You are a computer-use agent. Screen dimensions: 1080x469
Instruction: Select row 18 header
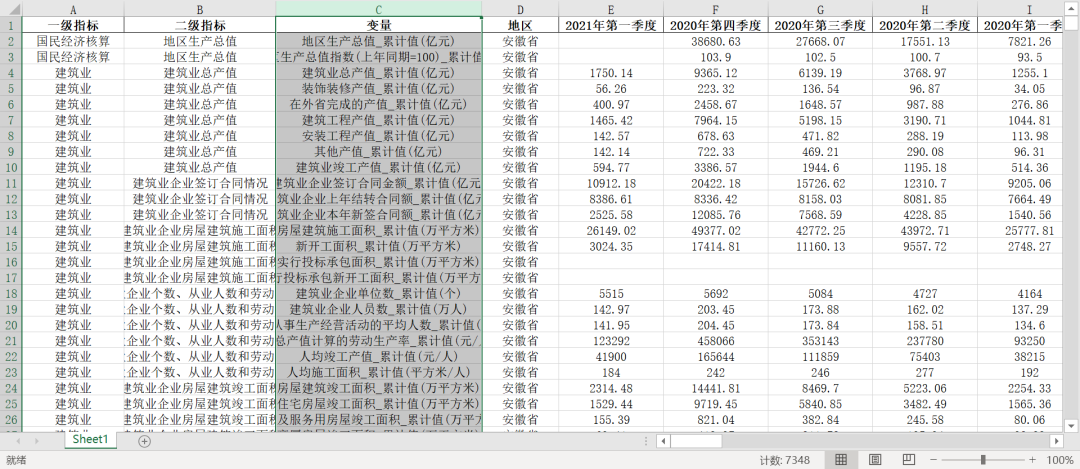click(11, 293)
